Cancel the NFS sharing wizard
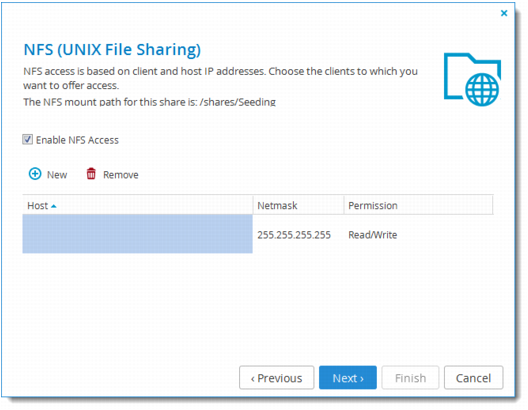528x410 pixels. point(473,378)
